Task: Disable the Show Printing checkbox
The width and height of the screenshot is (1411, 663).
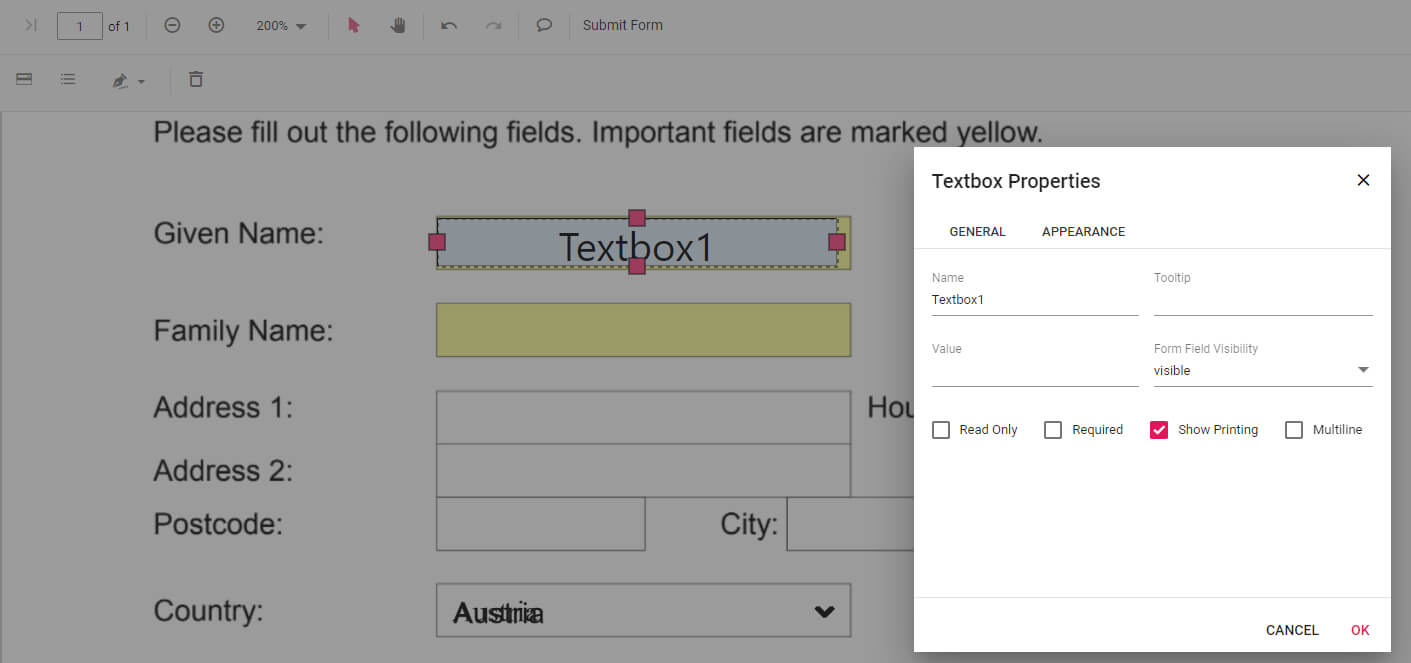Action: [x=1159, y=429]
